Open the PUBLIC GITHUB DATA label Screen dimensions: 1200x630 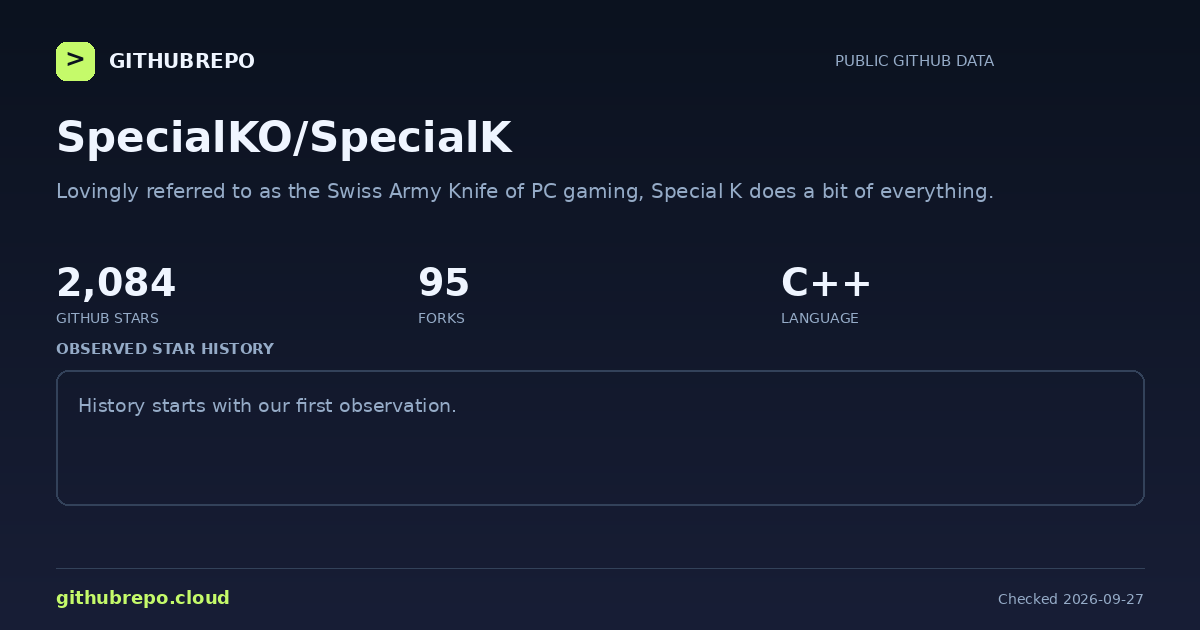(914, 61)
